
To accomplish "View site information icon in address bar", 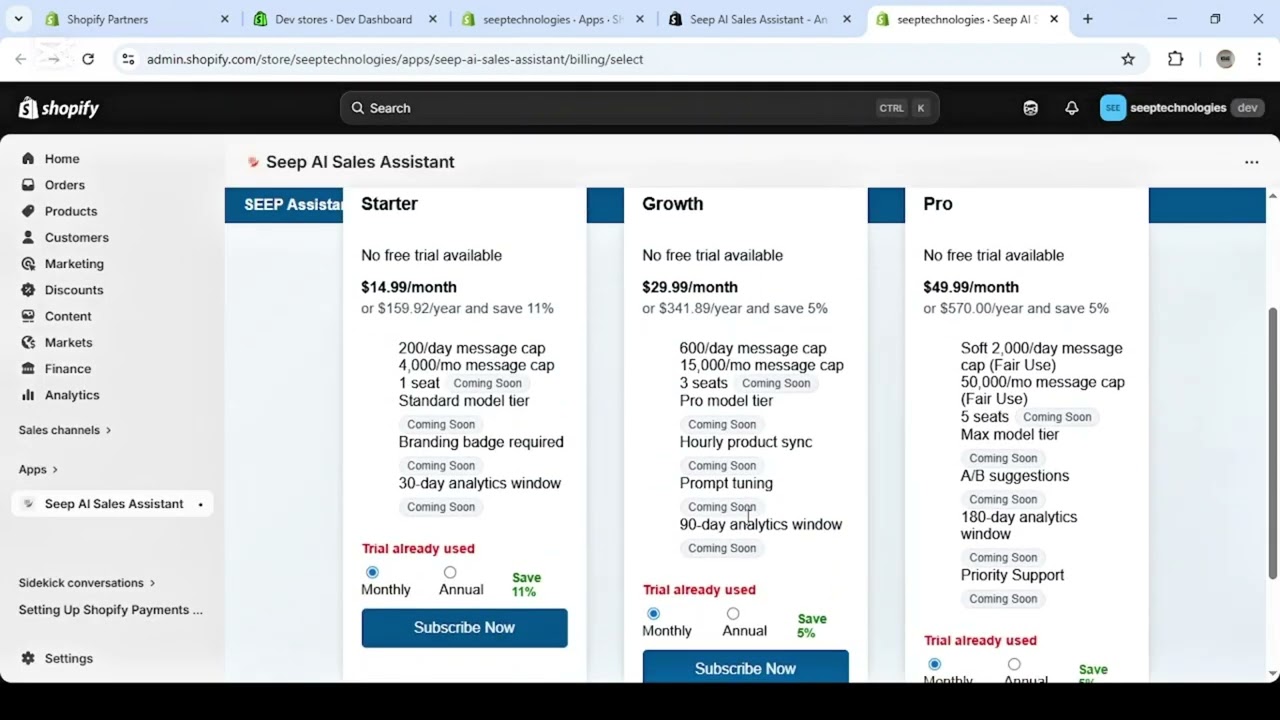I will tap(128, 59).
